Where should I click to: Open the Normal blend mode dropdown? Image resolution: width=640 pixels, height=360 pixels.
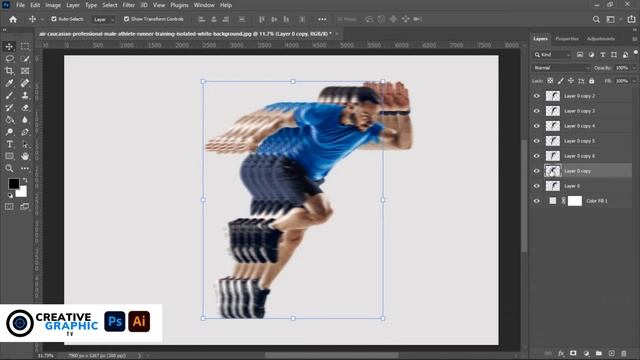(561, 68)
